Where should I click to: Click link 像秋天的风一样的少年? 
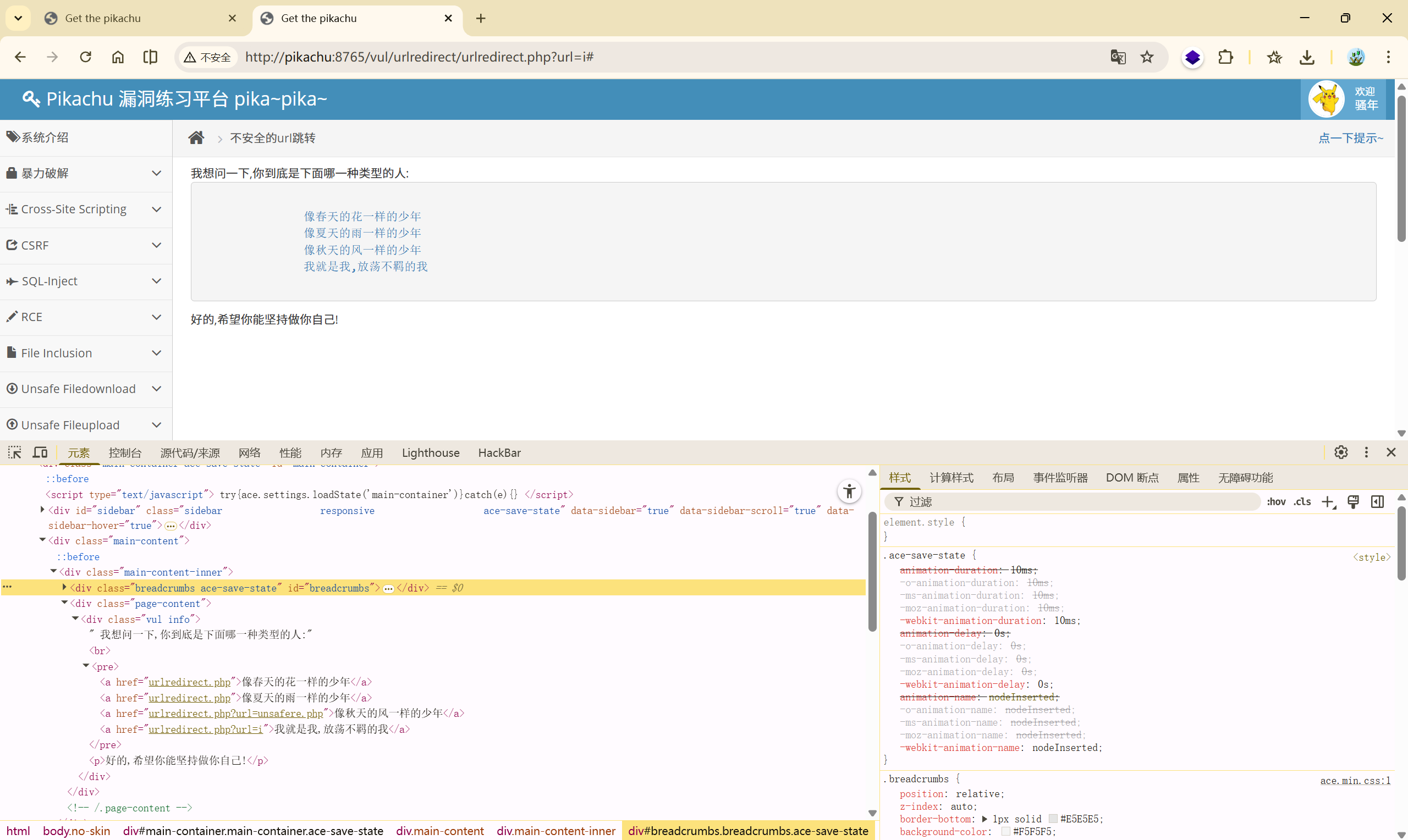[x=362, y=250]
